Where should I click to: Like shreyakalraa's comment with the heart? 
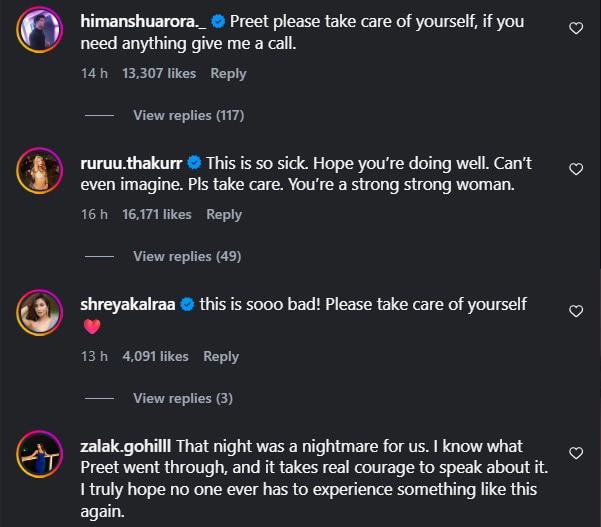click(x=576, y=311)
